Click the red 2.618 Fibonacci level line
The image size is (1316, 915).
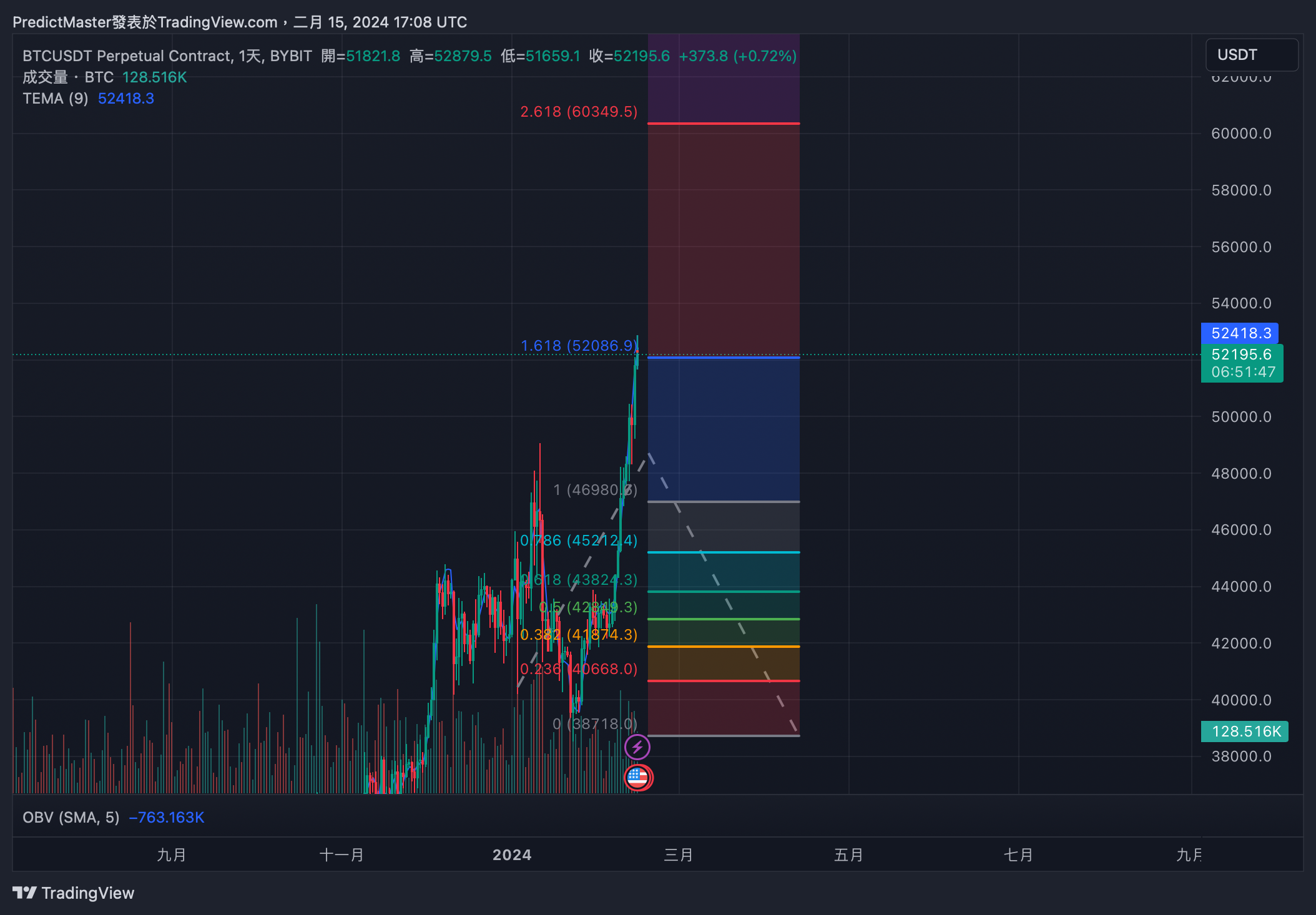[x=724, y=124]
